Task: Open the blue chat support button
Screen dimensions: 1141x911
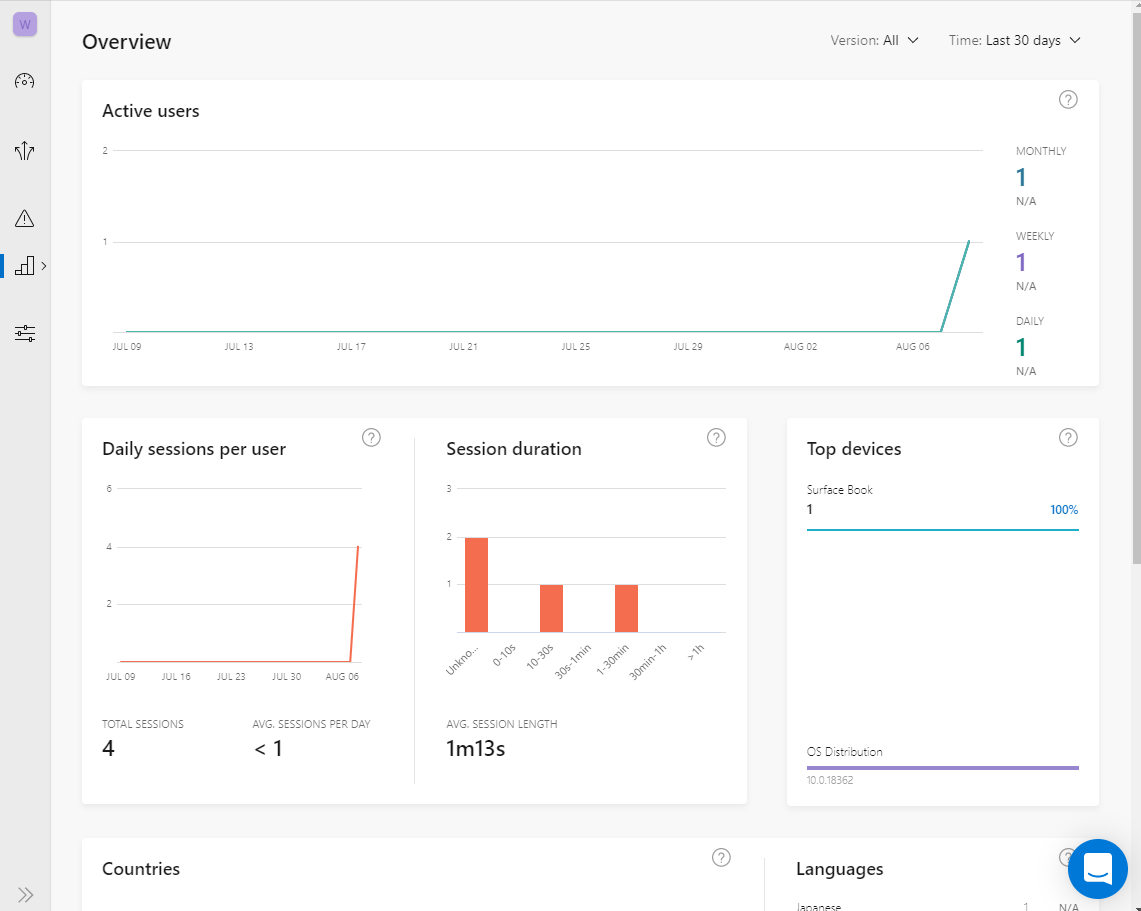Action: pyautogui.click(x=1097, y=868)
